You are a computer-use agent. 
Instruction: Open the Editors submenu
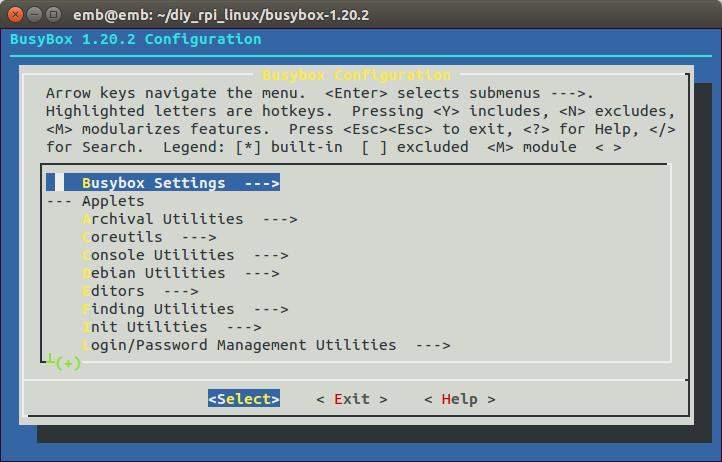[x=140, y=291]
